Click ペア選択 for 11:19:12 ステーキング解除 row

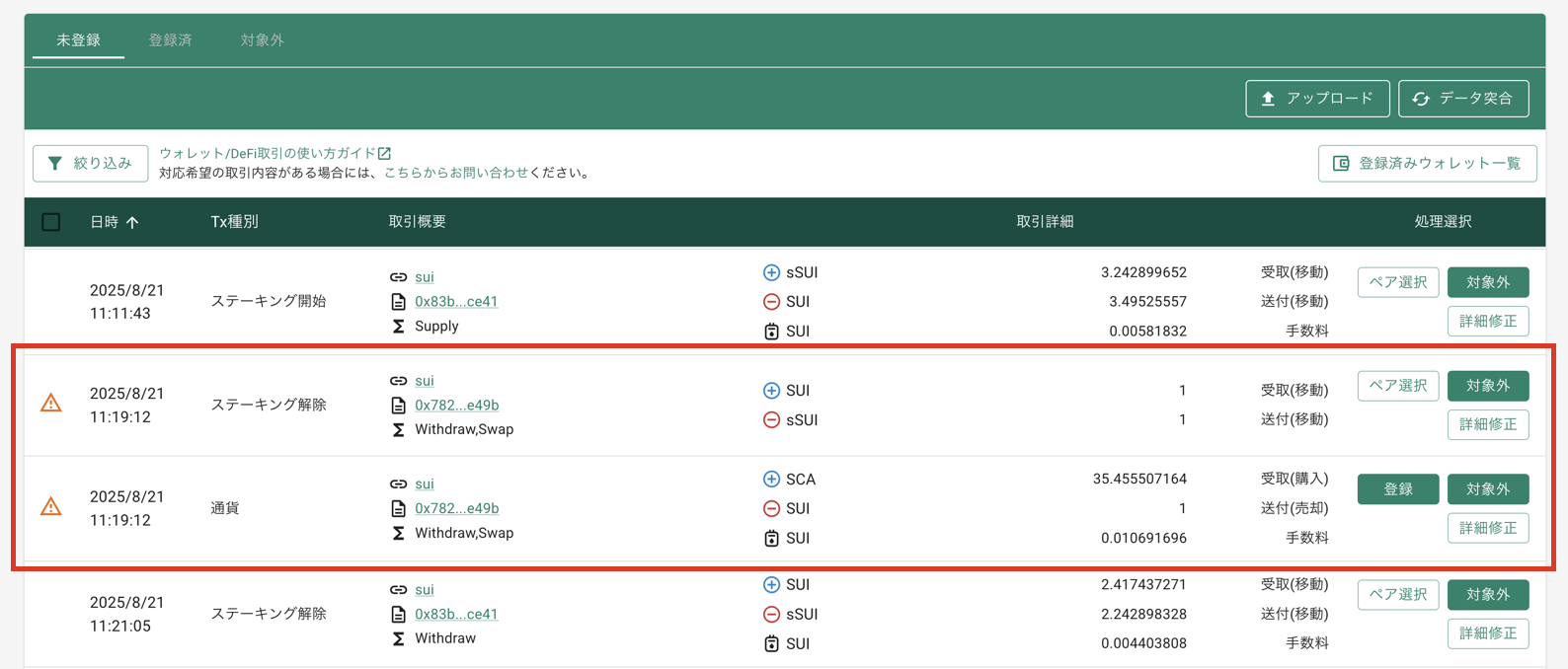pos(1398,386)
